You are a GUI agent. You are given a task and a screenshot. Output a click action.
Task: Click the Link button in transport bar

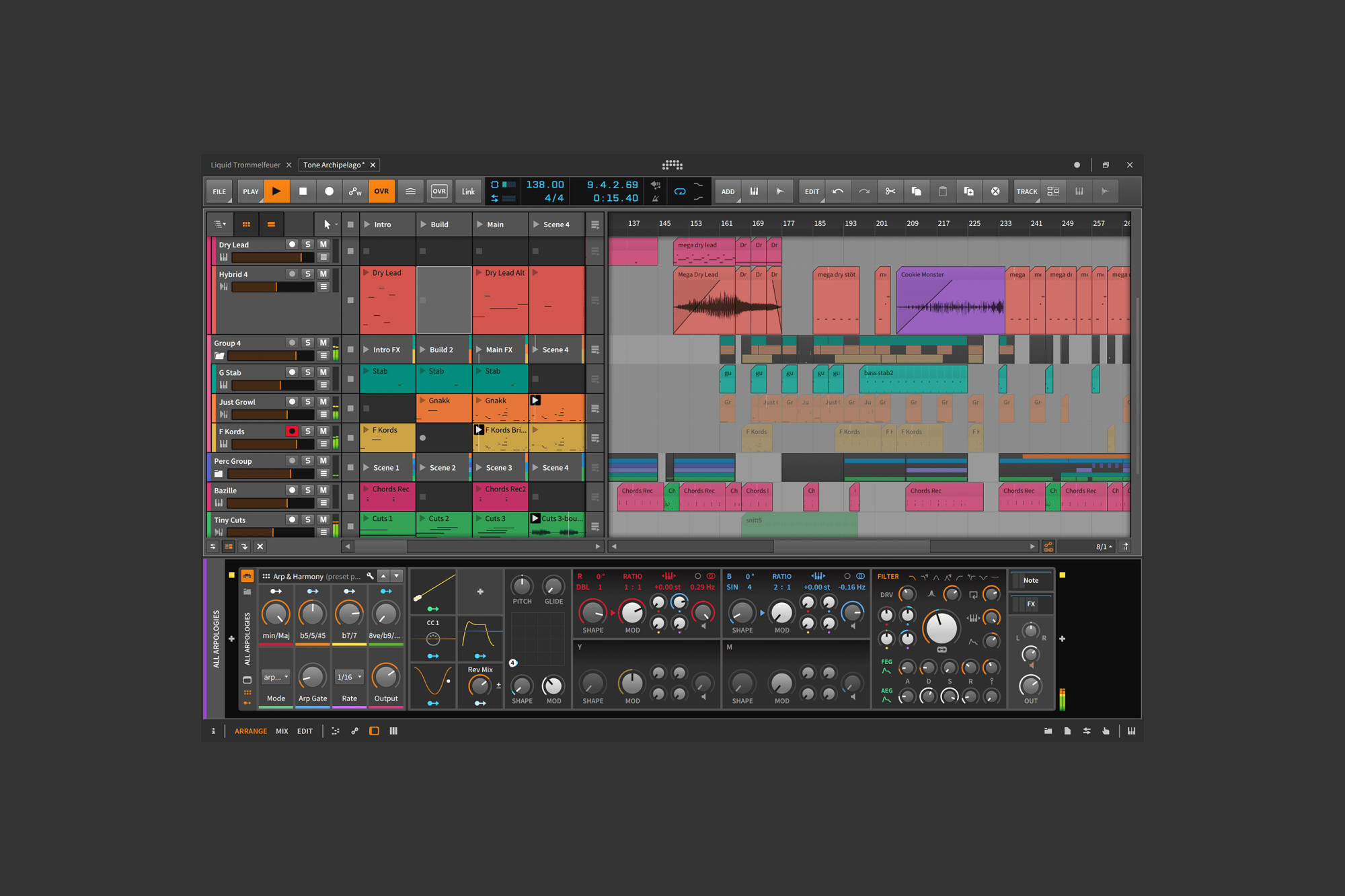[x=468, y=192]
